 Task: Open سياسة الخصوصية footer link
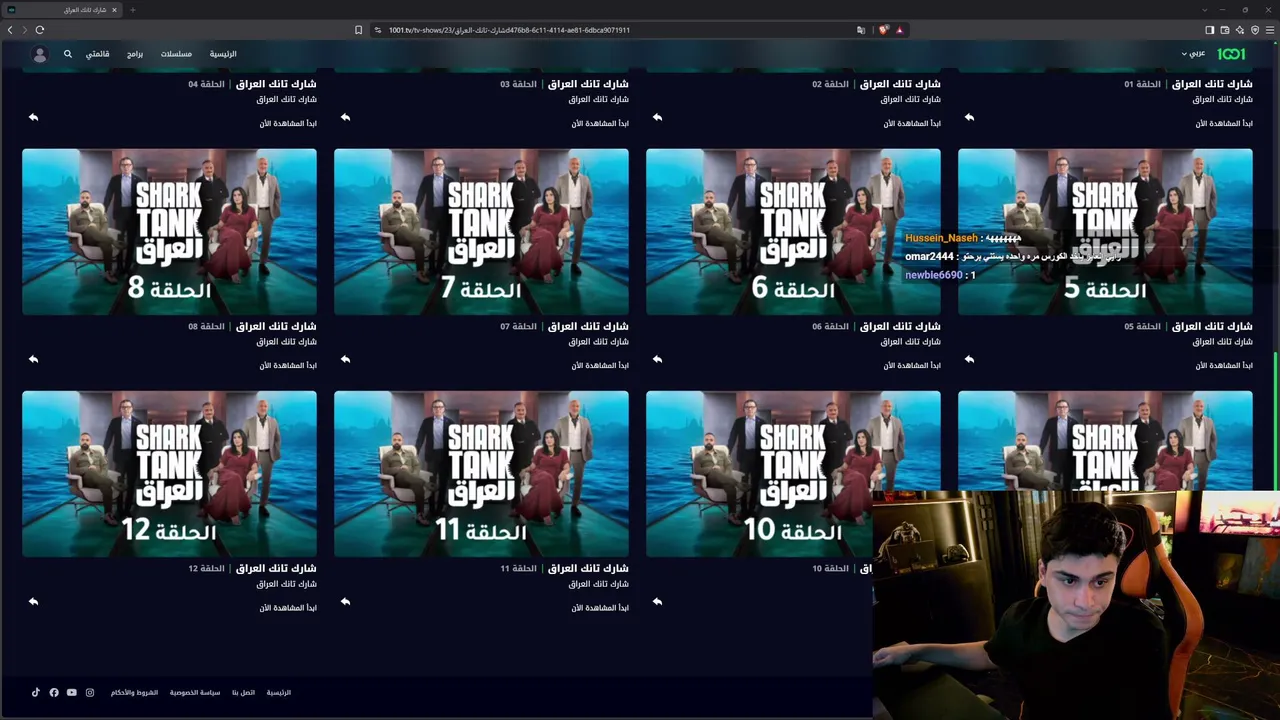195,692
